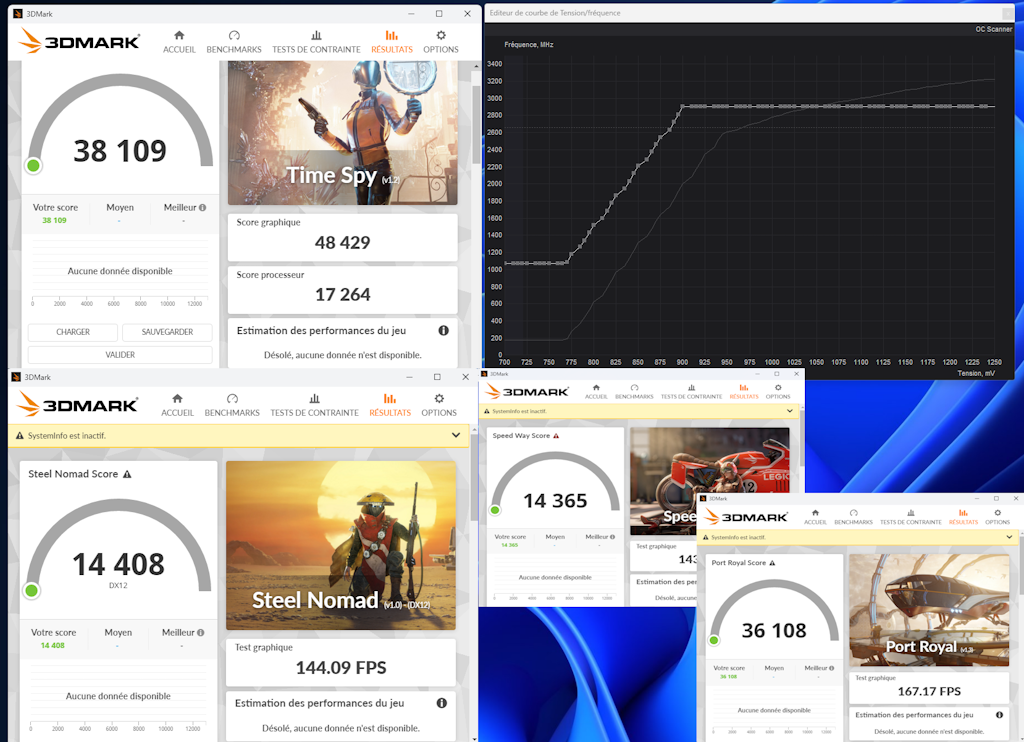Click info icon next to Meilleur in Time Spy
This screenshot has height=742, width=1024.
[x=202, y=208]
